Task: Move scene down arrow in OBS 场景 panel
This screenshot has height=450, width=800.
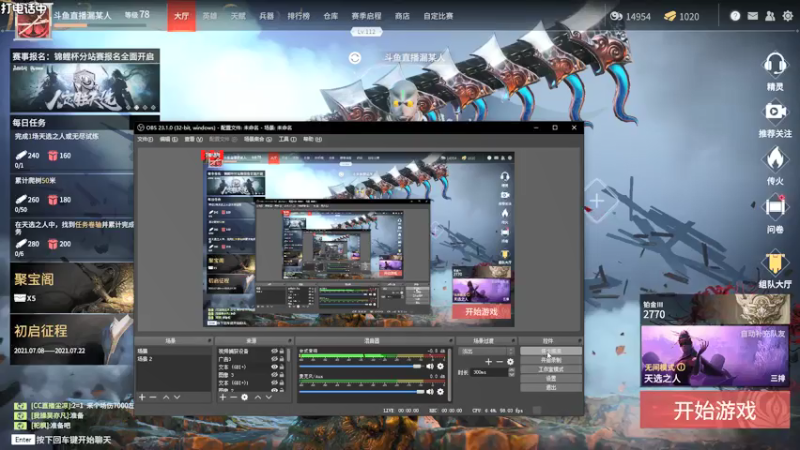Action: click(x=177, y=397)
